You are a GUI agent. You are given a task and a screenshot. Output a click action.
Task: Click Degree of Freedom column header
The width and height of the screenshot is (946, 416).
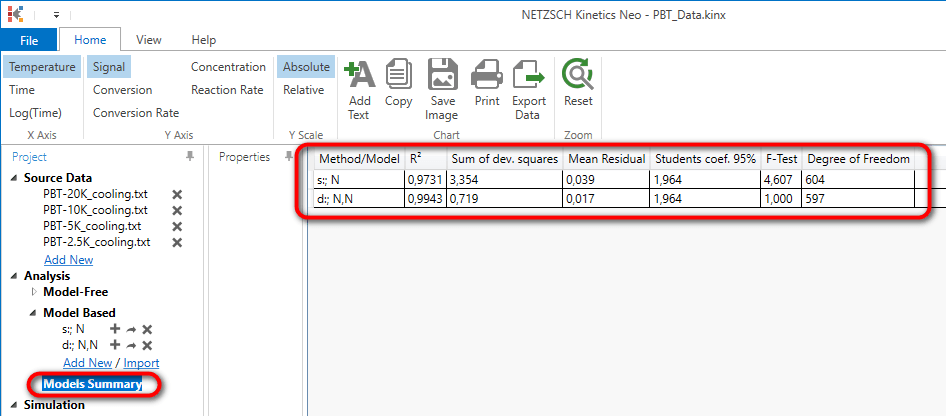click(858, 159)
